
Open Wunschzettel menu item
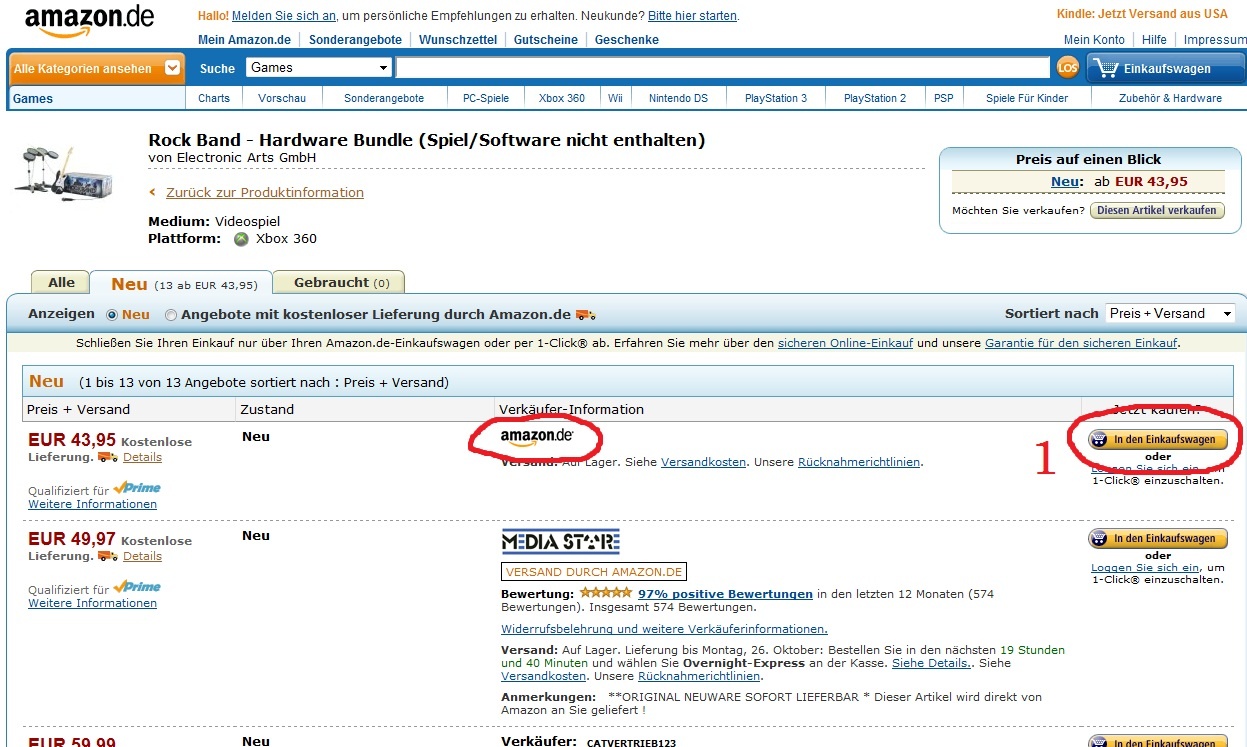pos(458,40)
